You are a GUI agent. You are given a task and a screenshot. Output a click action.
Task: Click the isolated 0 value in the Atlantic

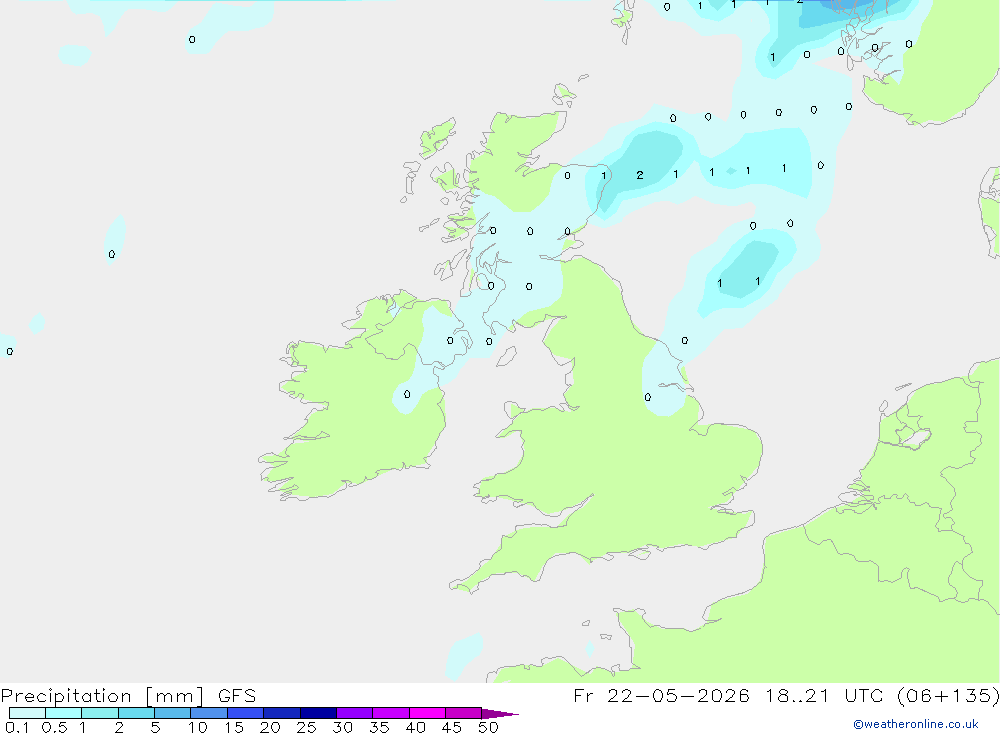112,255
